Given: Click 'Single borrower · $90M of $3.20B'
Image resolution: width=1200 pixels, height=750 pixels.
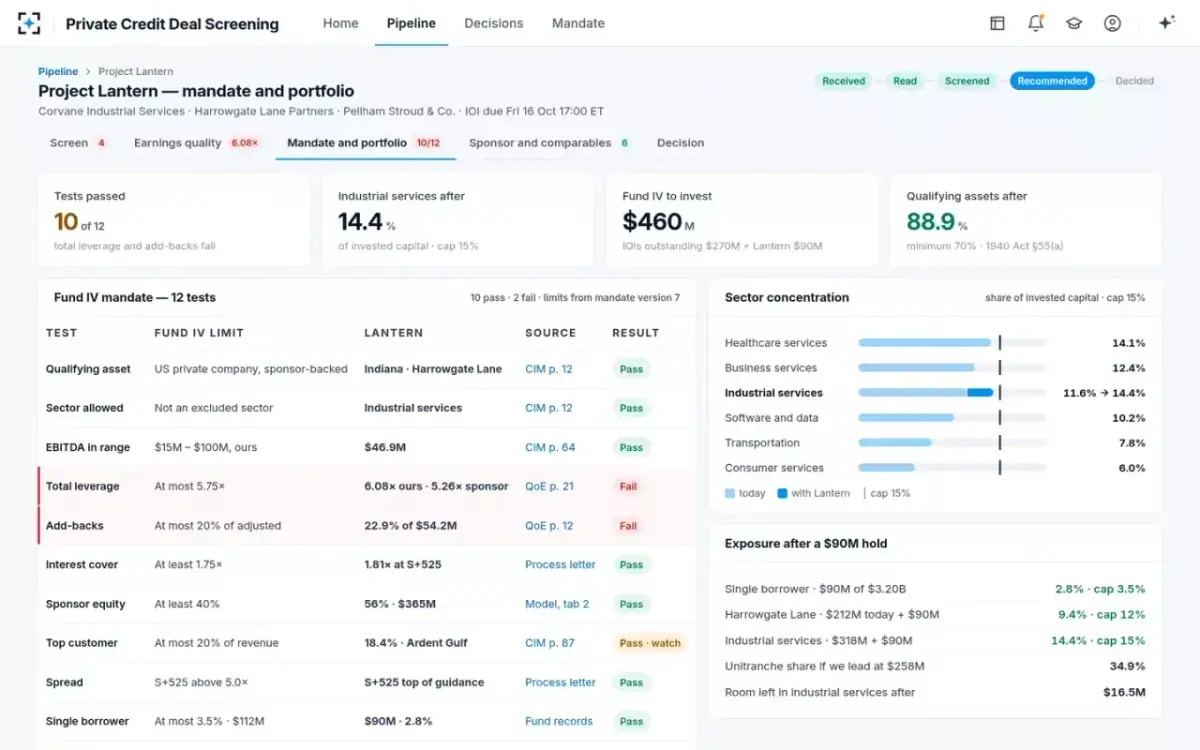Looking at the screenshot, I should click(815, 589).
